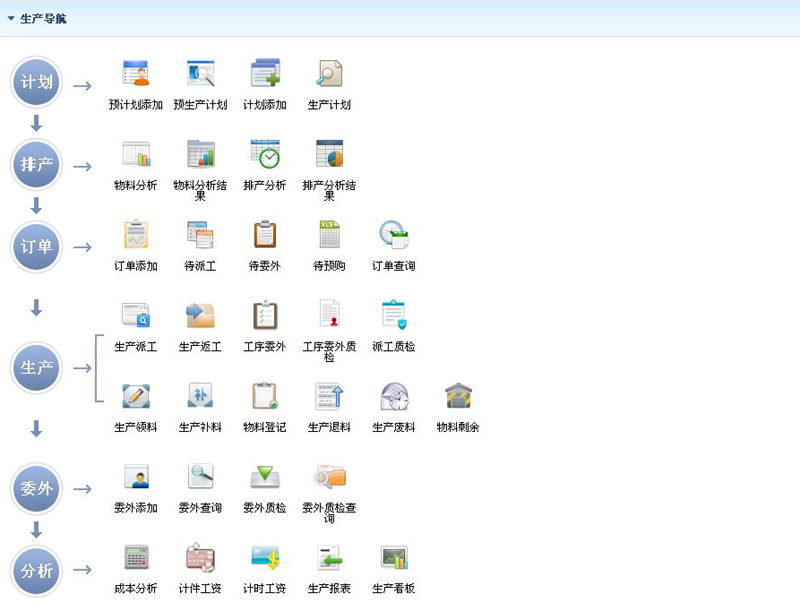This screenshot has width=800, height=603.
Task: Open the 预生产计划 icon
Action: click(200, 74)
